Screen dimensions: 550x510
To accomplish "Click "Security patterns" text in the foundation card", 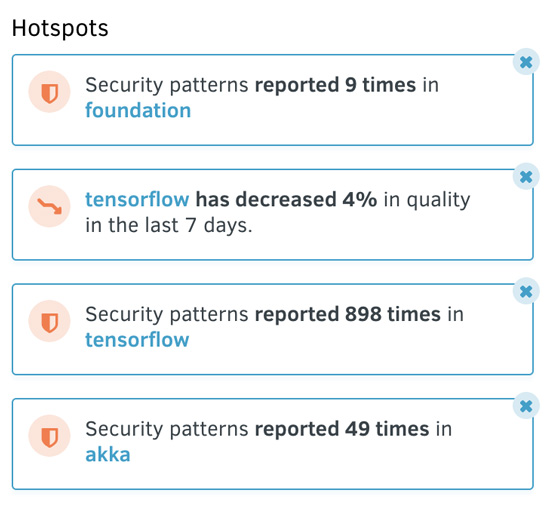I will pos(167,85).
